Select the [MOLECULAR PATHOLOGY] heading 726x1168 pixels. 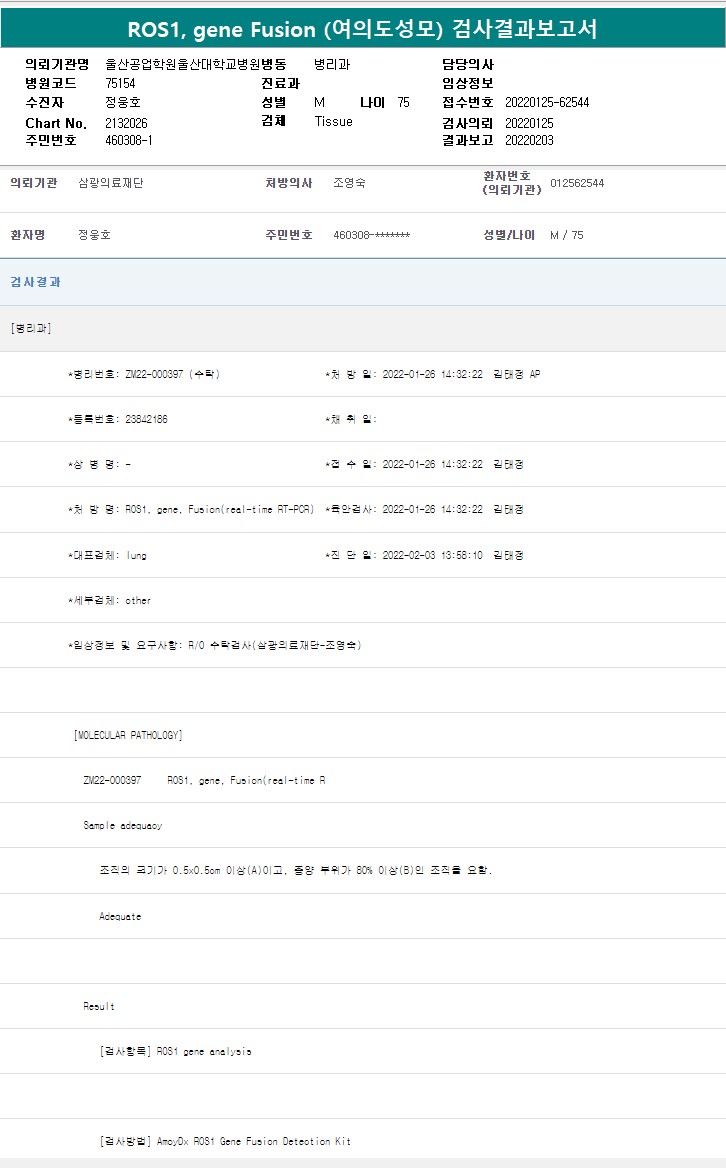coord(128,735)
